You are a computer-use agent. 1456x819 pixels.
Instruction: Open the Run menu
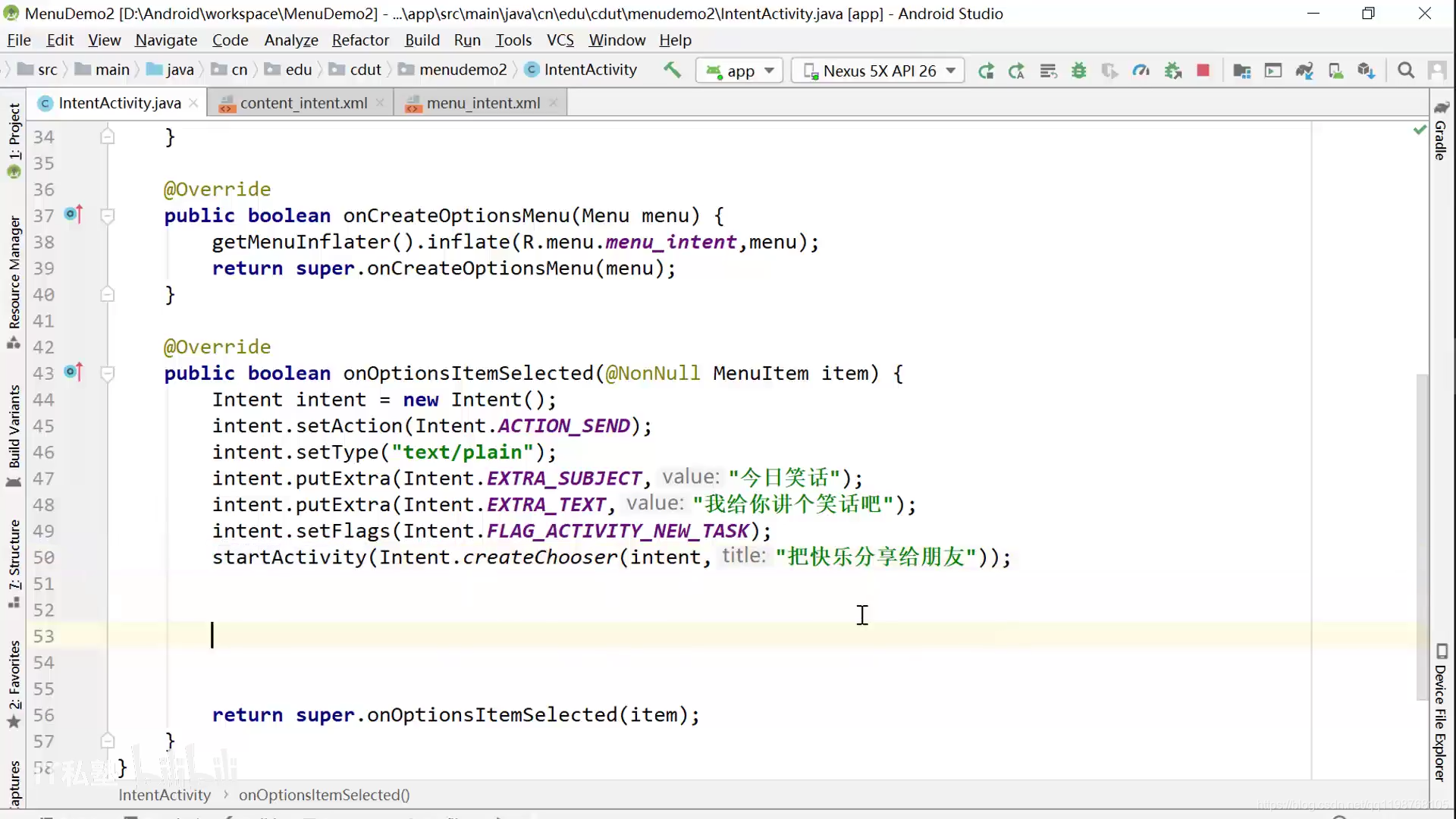point(467,40)
